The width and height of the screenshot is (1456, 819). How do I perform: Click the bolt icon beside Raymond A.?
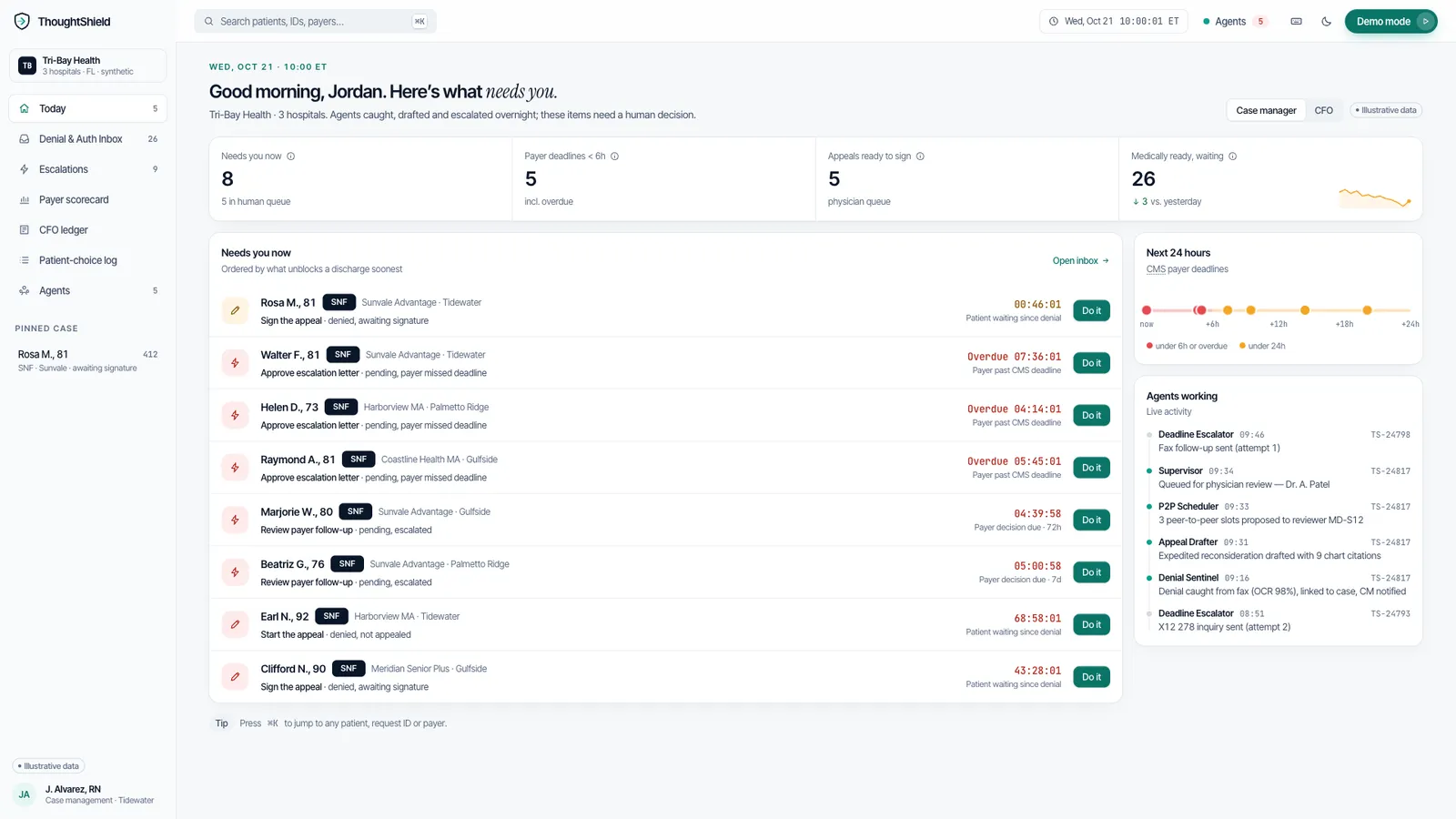tap(235, 468)
